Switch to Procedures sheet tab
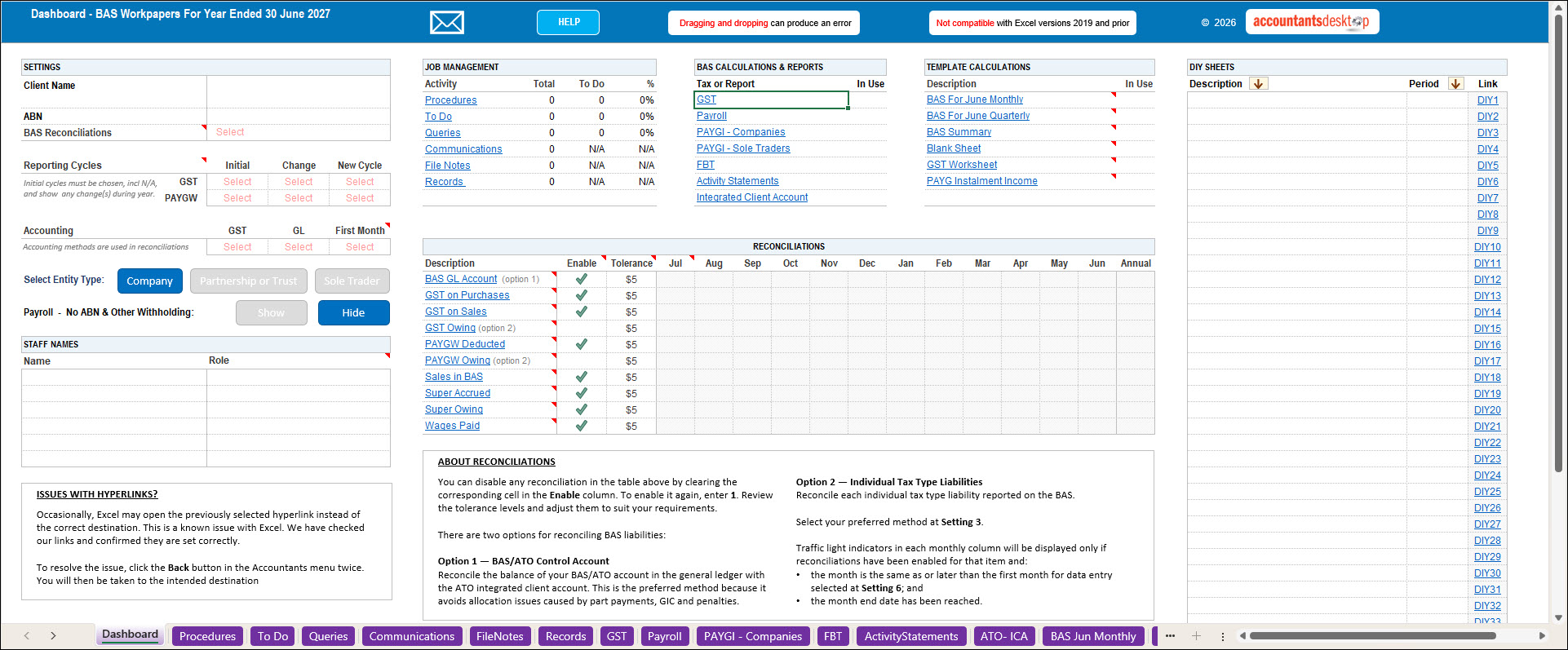 [207, 636]
